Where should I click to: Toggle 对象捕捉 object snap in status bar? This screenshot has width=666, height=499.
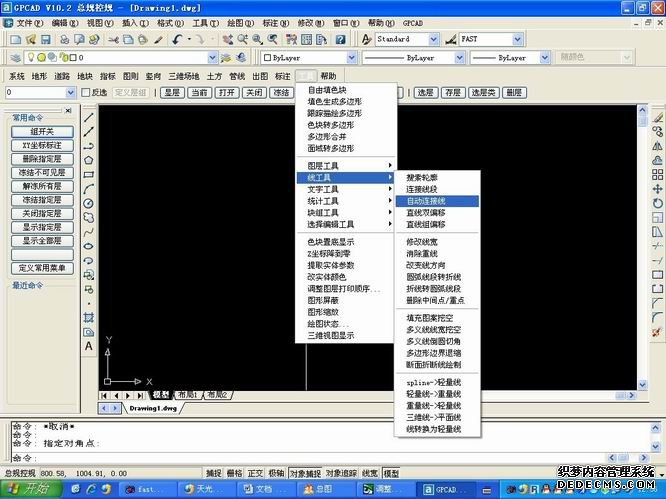(x=305, y=473)
